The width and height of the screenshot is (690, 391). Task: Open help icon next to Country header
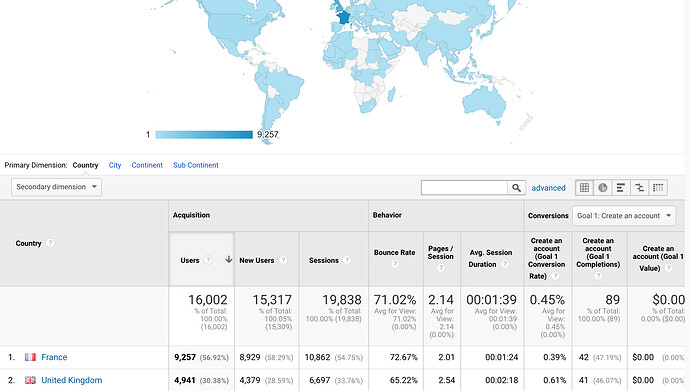point(50,243)
